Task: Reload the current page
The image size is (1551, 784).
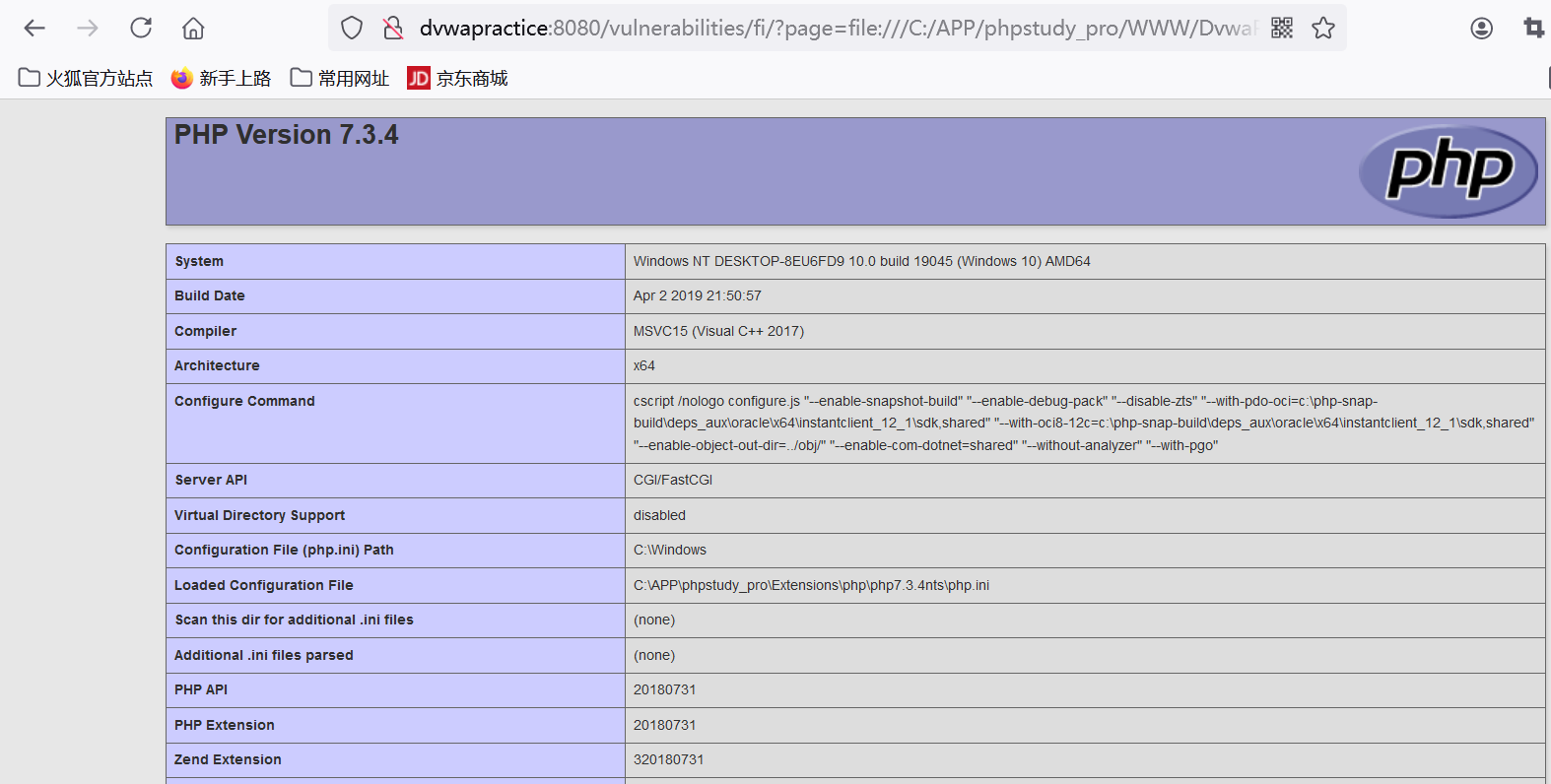Action: coord(141,28)
